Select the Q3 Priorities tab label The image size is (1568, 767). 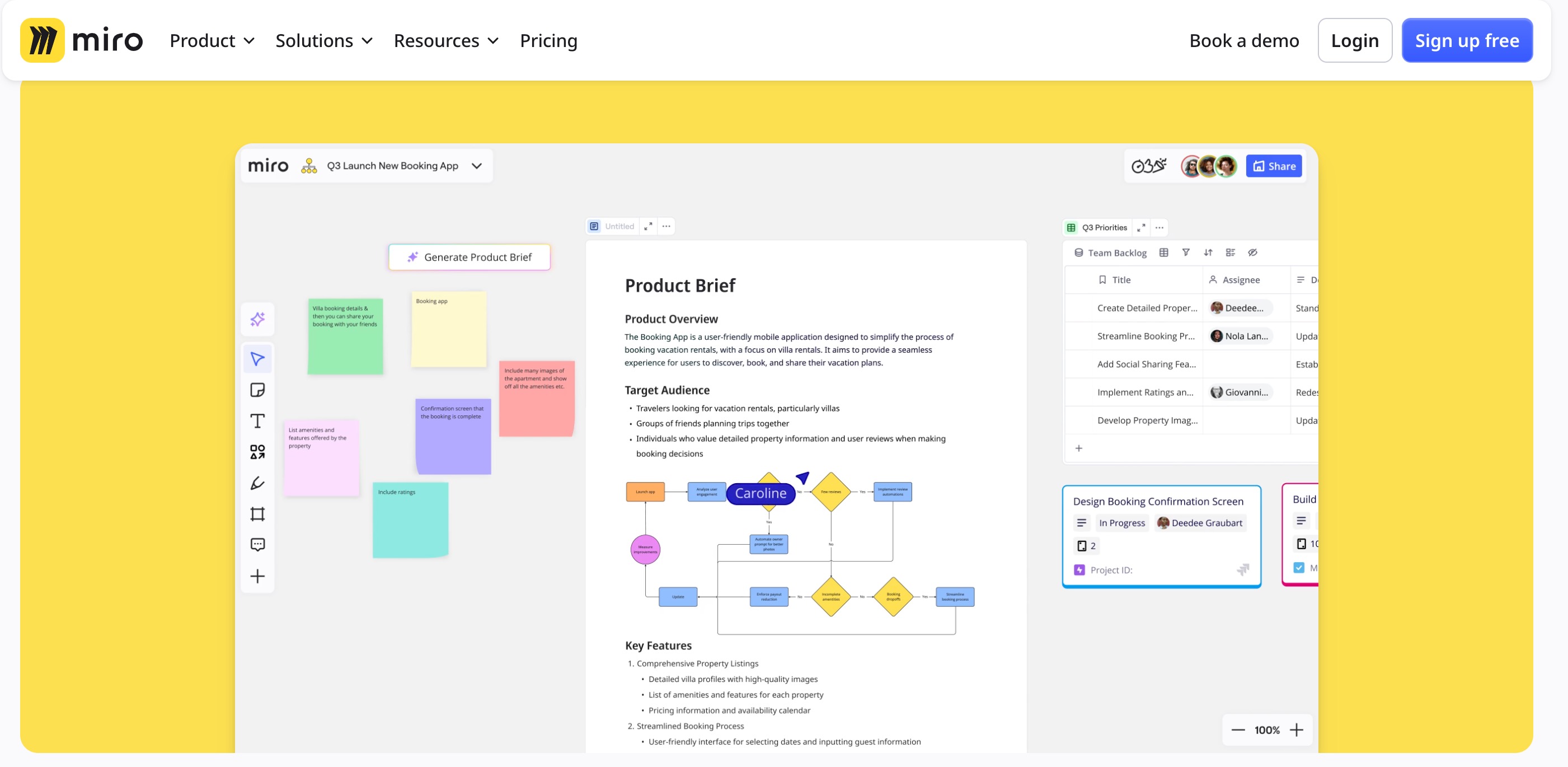[1104, 228]
